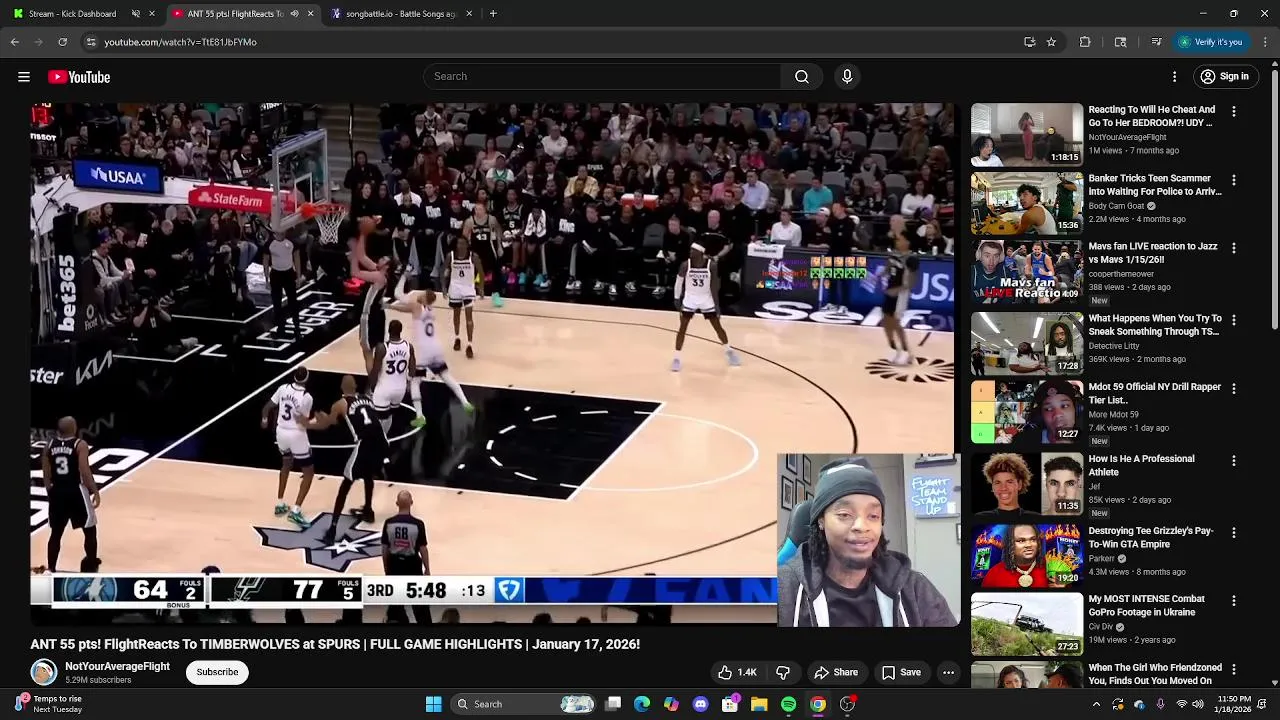
Task: Open Google Lens search icon in toolbar
Action: pyautogui.click(x=1120, y=42)
